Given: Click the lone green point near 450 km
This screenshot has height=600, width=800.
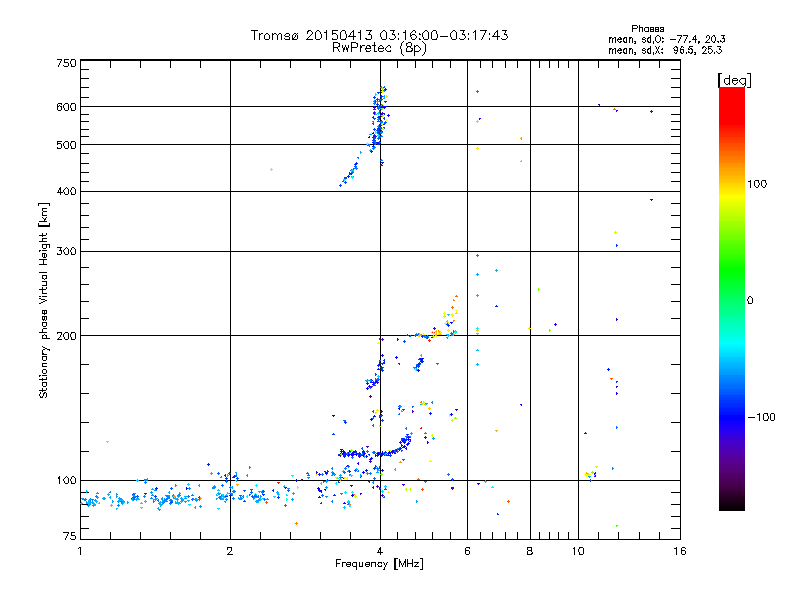Looking at the screenshot, I should pos(271,169).
